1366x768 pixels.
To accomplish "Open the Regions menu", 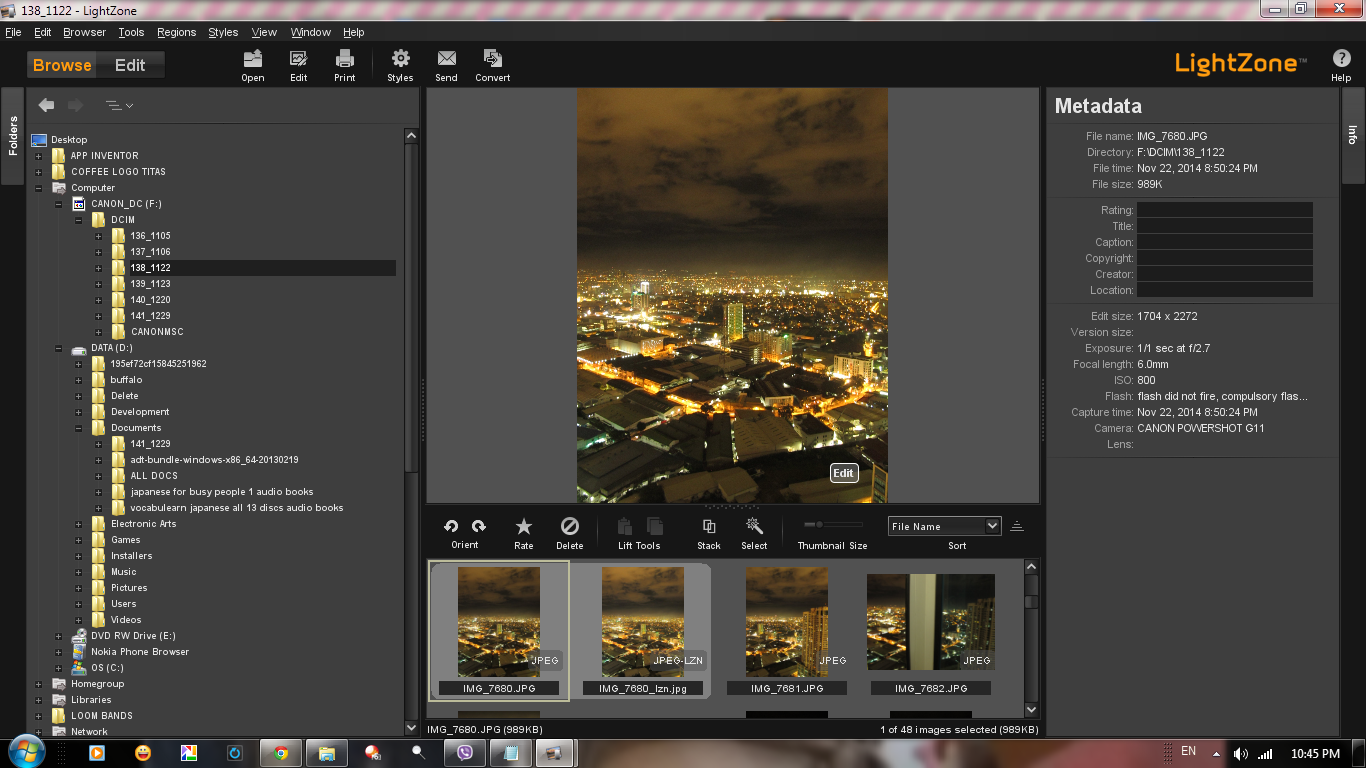I will coord(176,32).
